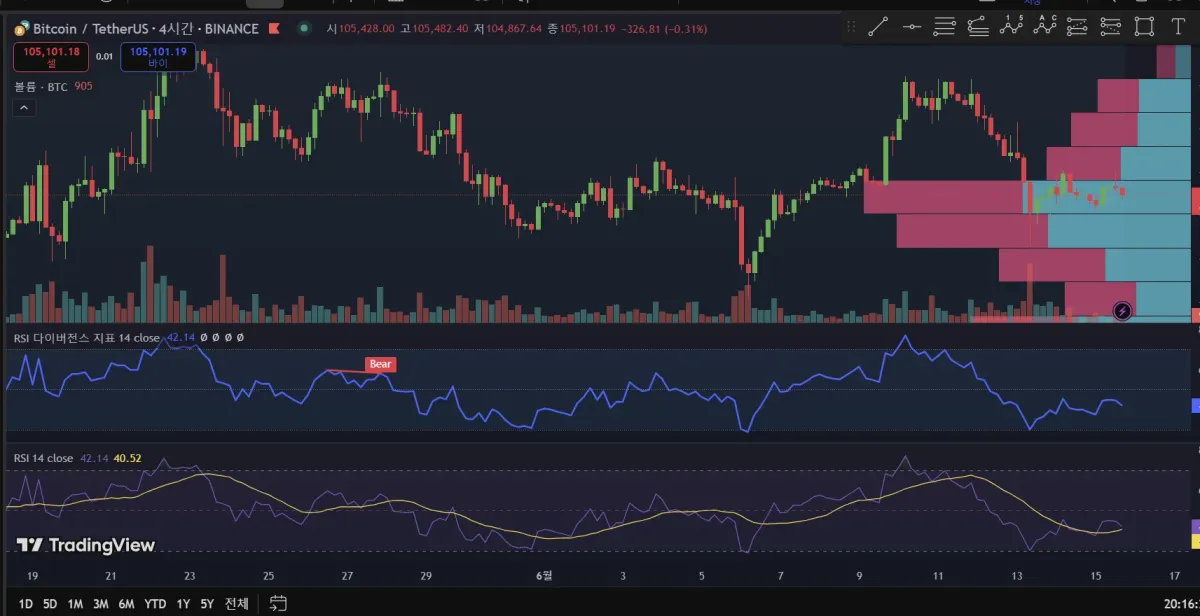Click the 0.01 spread value
The image size is (1200, 616).
(x=104, y=57)
